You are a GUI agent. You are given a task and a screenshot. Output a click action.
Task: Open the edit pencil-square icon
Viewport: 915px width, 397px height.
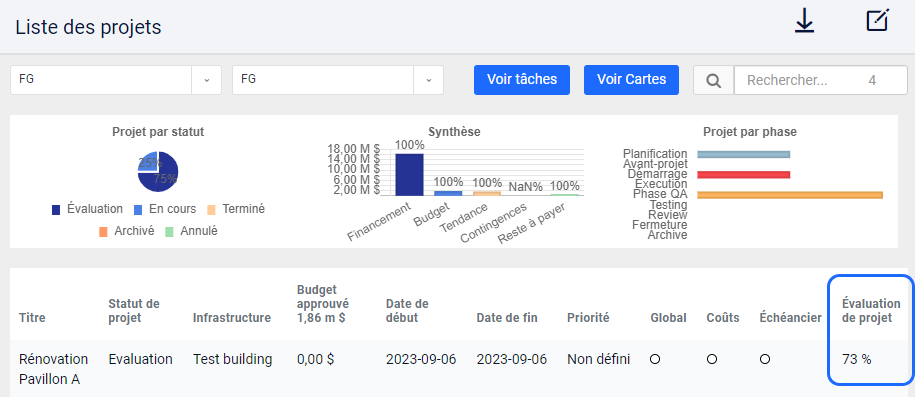click(x=877, y=20)
